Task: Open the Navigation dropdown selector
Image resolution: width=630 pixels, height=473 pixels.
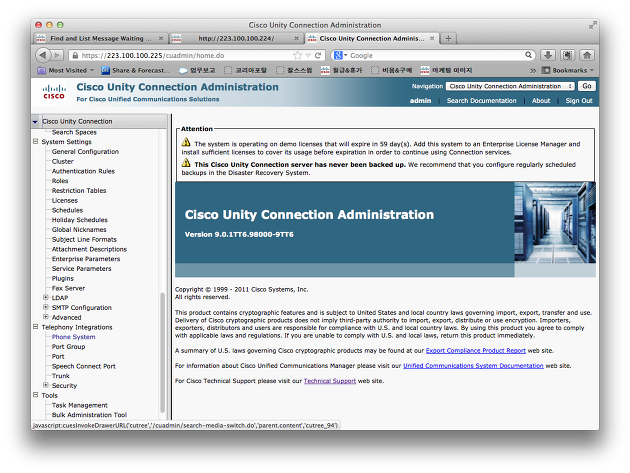Action: coord(510,86)
